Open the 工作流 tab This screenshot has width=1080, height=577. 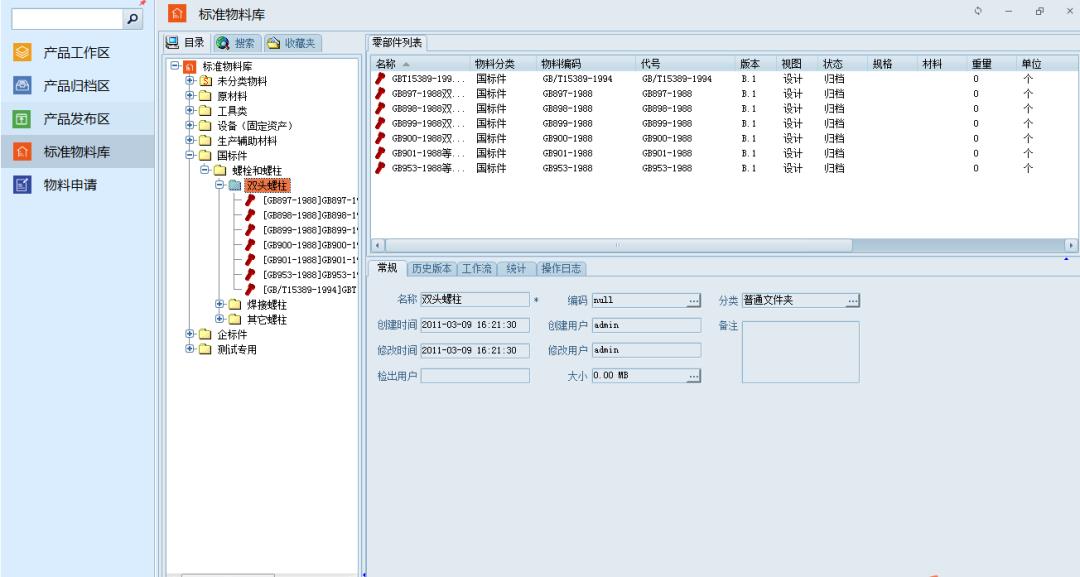click(477, 269)
